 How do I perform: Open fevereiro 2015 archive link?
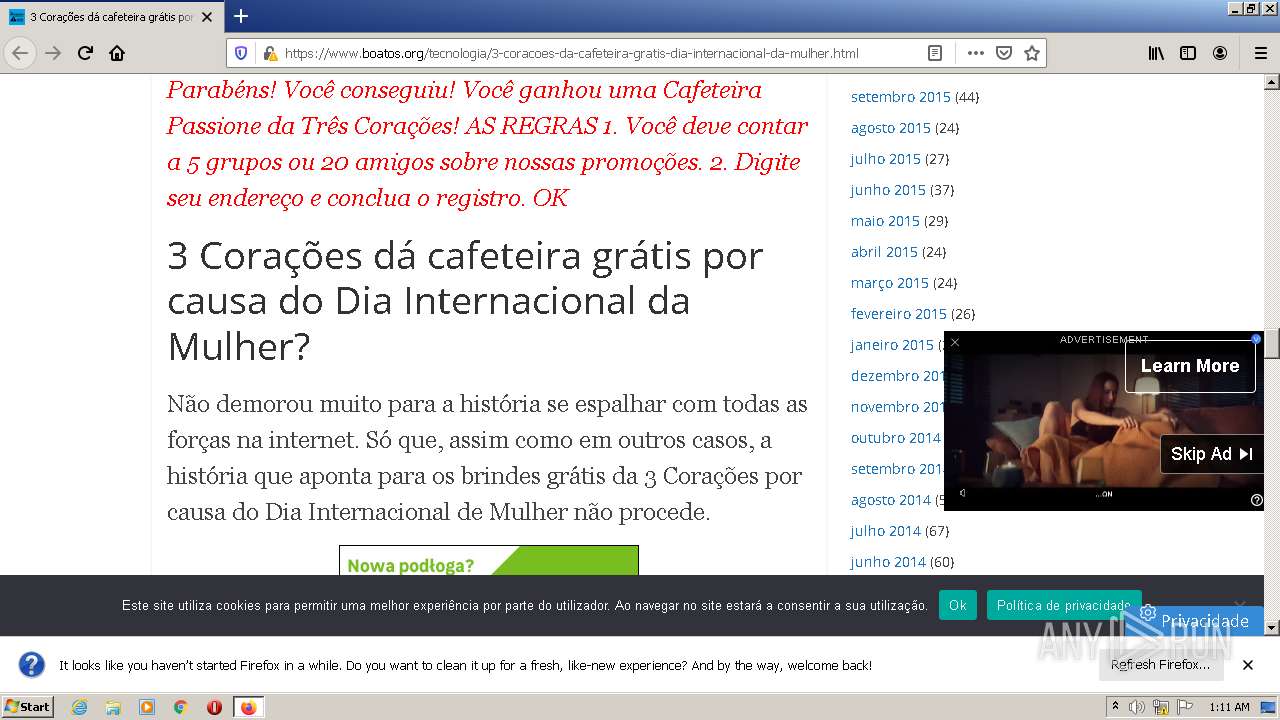(x=898, y=314)
